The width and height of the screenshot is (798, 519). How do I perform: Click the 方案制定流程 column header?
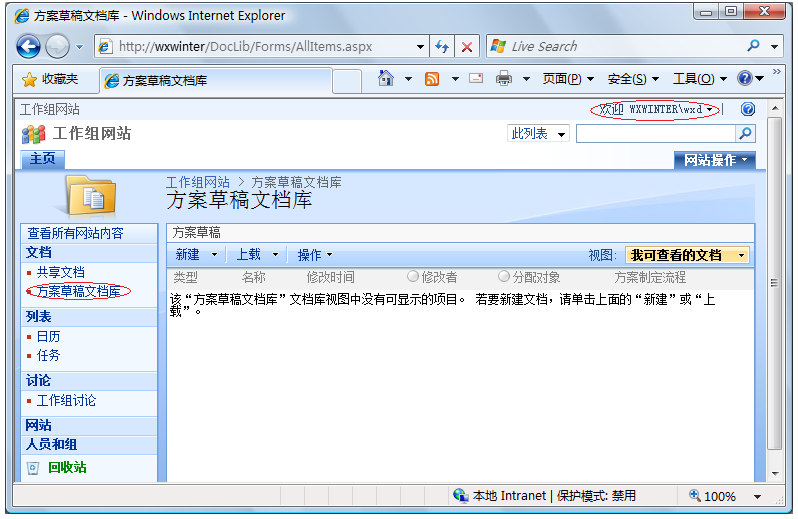[650, 277]
